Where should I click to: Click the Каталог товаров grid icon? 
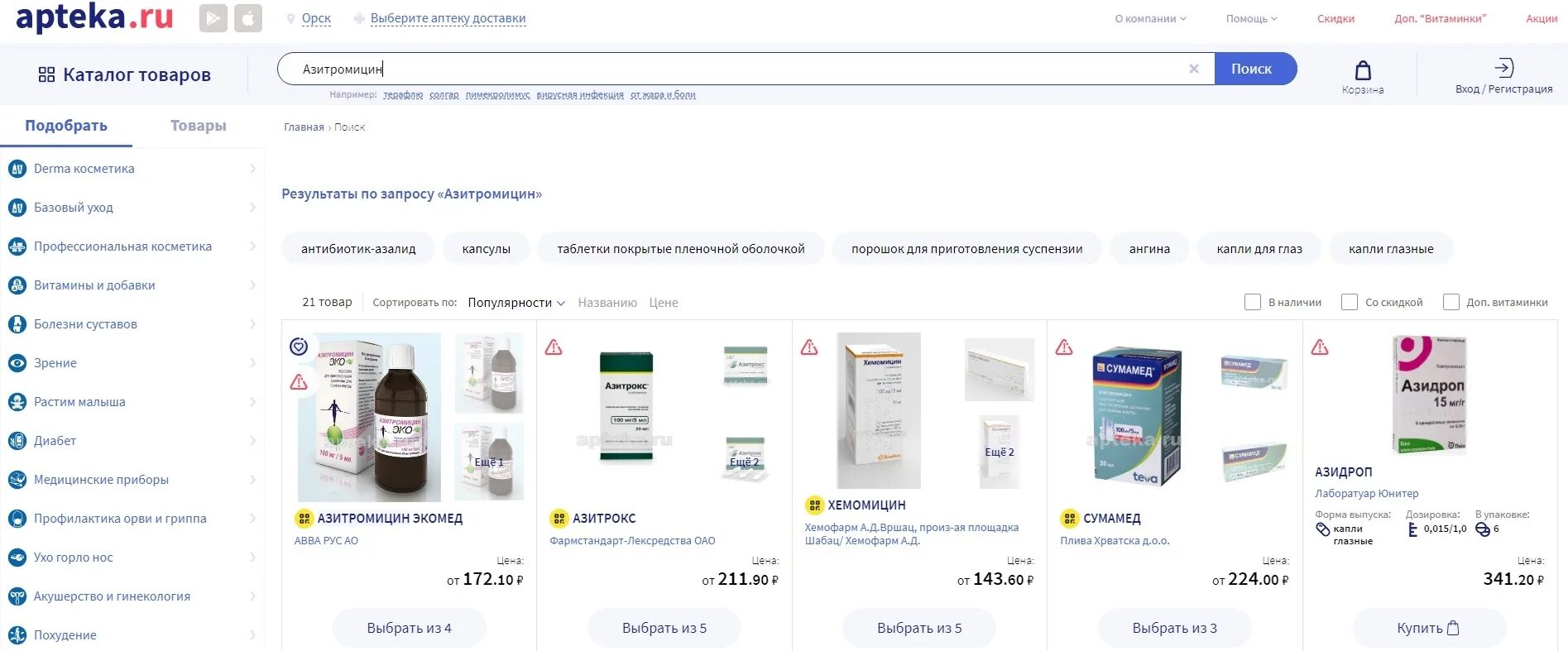[x=46, y=74]
